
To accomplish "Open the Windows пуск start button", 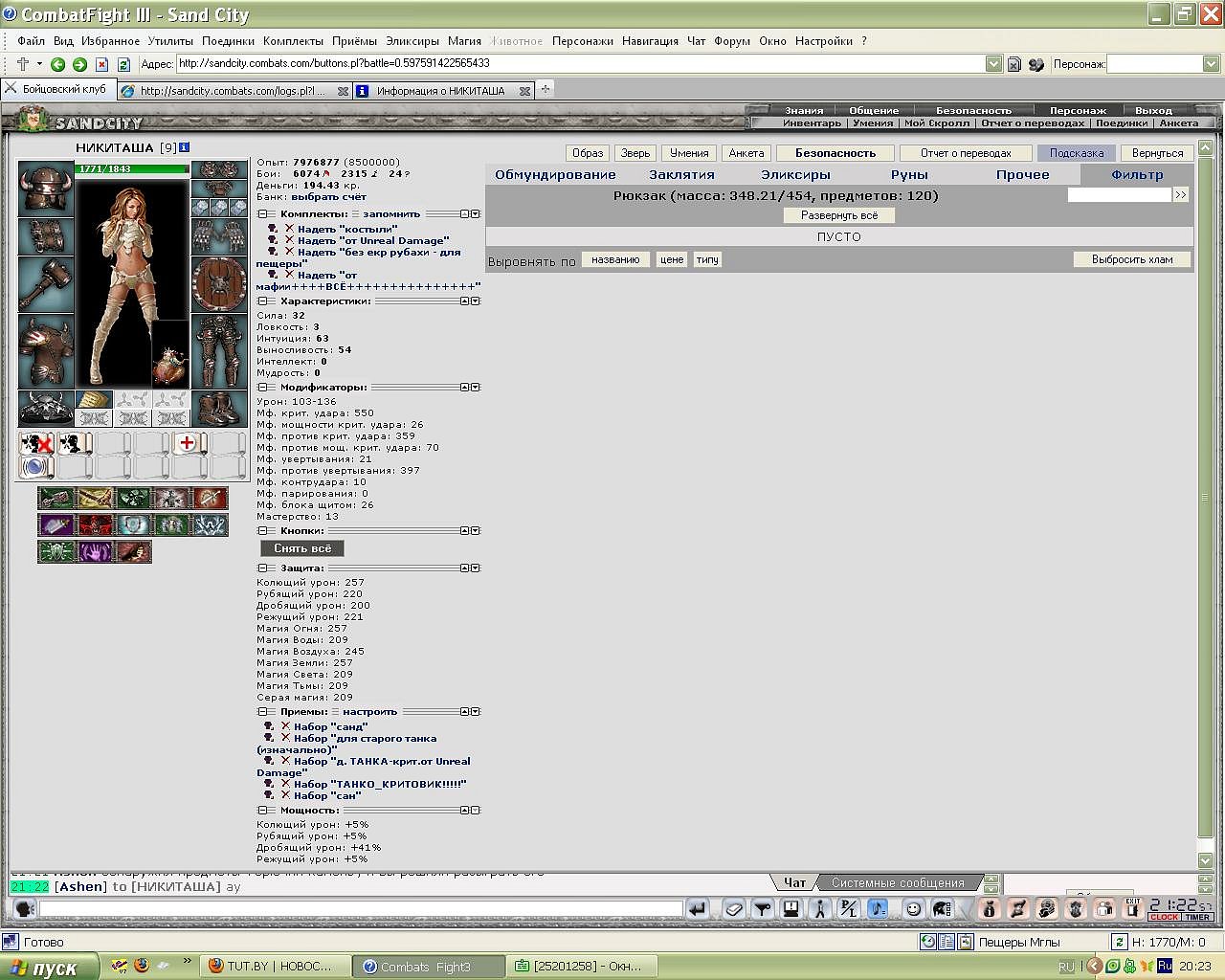I will click(x=50, y=967).
